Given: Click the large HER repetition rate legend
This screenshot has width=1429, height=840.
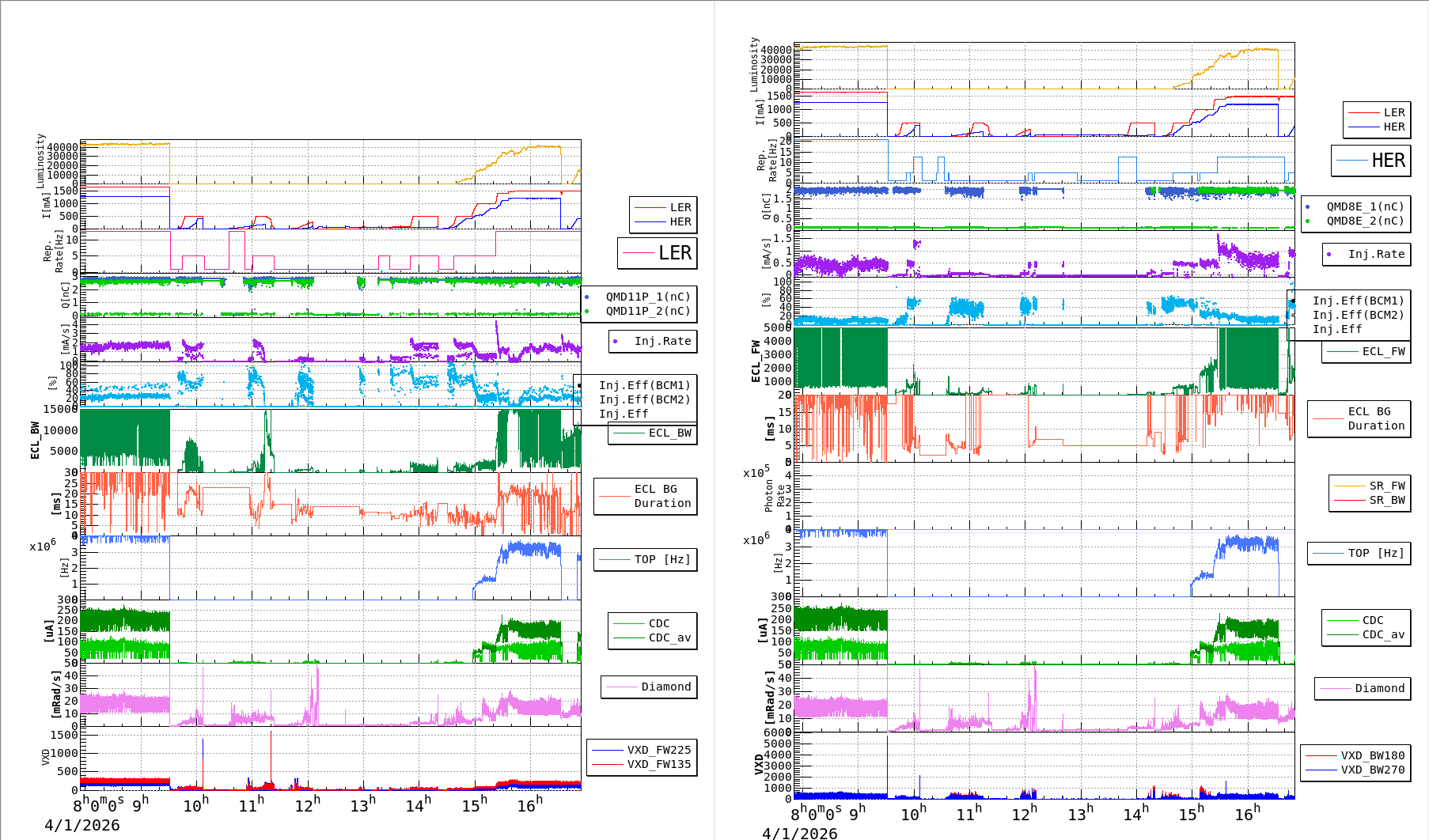Looking at the screenshot, I should [1371, 161].
